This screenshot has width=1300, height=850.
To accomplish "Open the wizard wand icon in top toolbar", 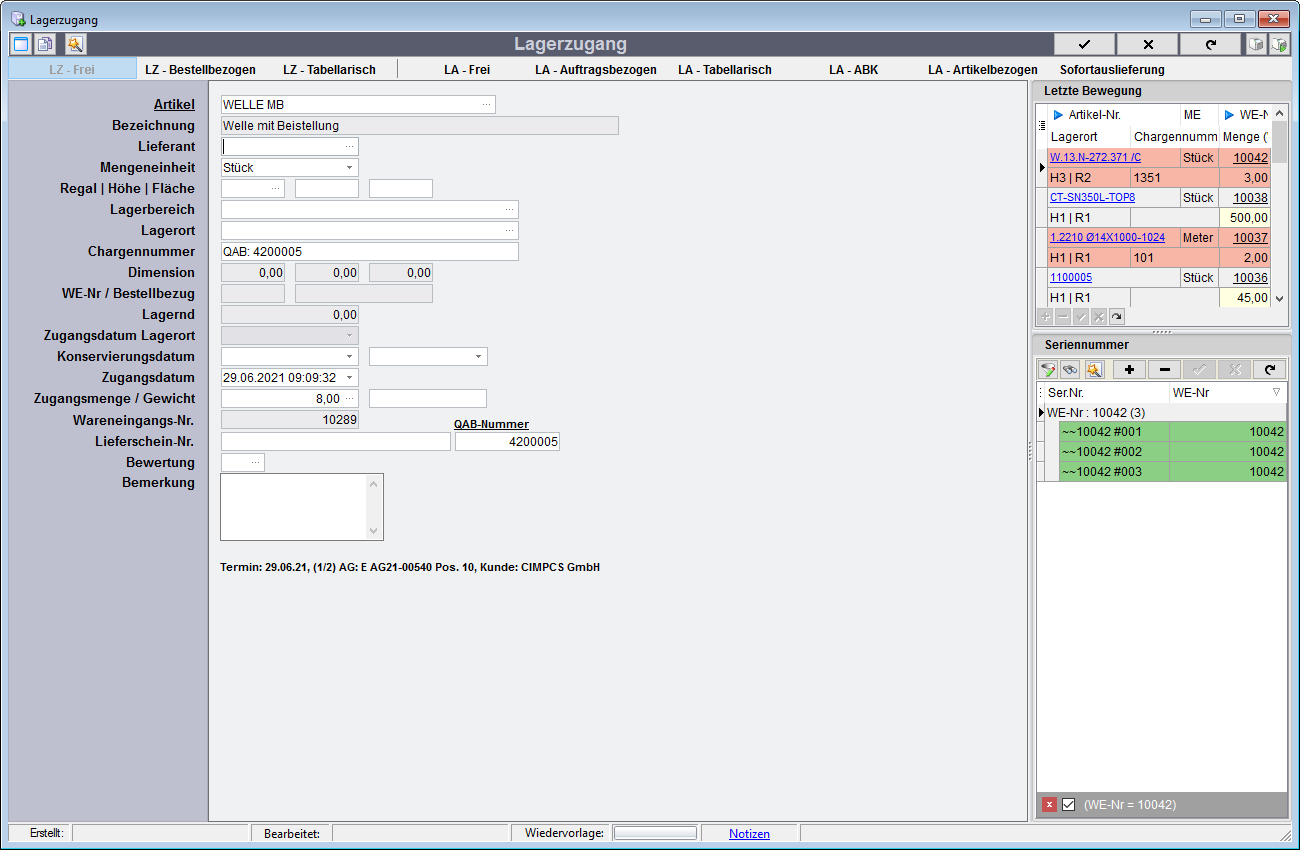I will coord(75,44).
